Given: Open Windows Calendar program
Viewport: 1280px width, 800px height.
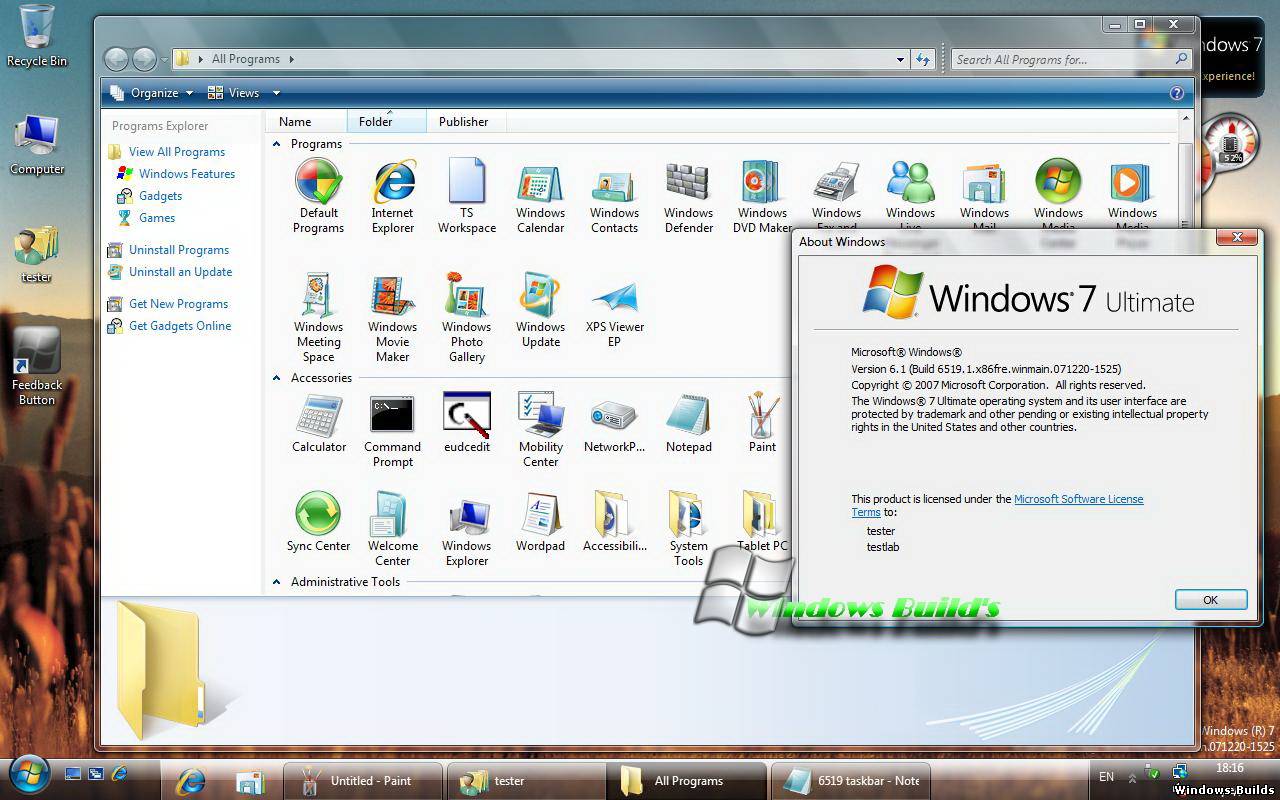Looking at the screenshot, I should (x=541, y=196).
